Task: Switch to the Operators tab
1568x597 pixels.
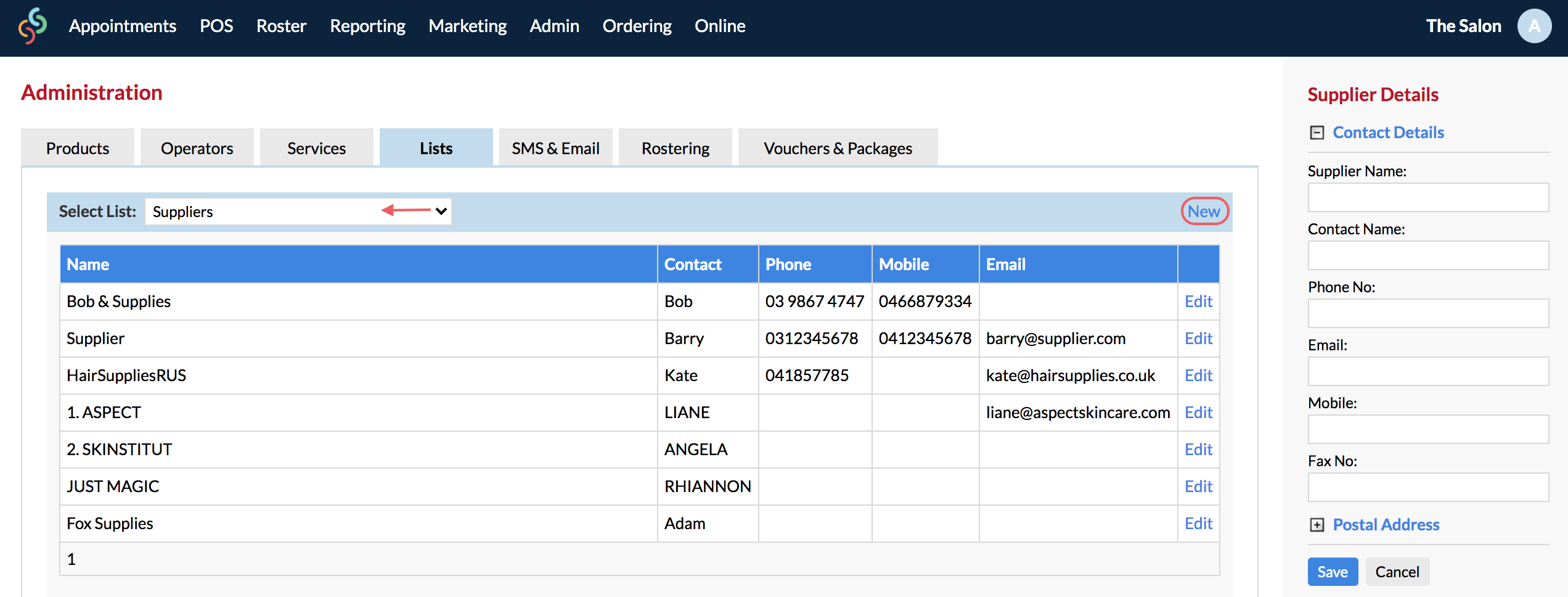Action: [x=197, y=148]
